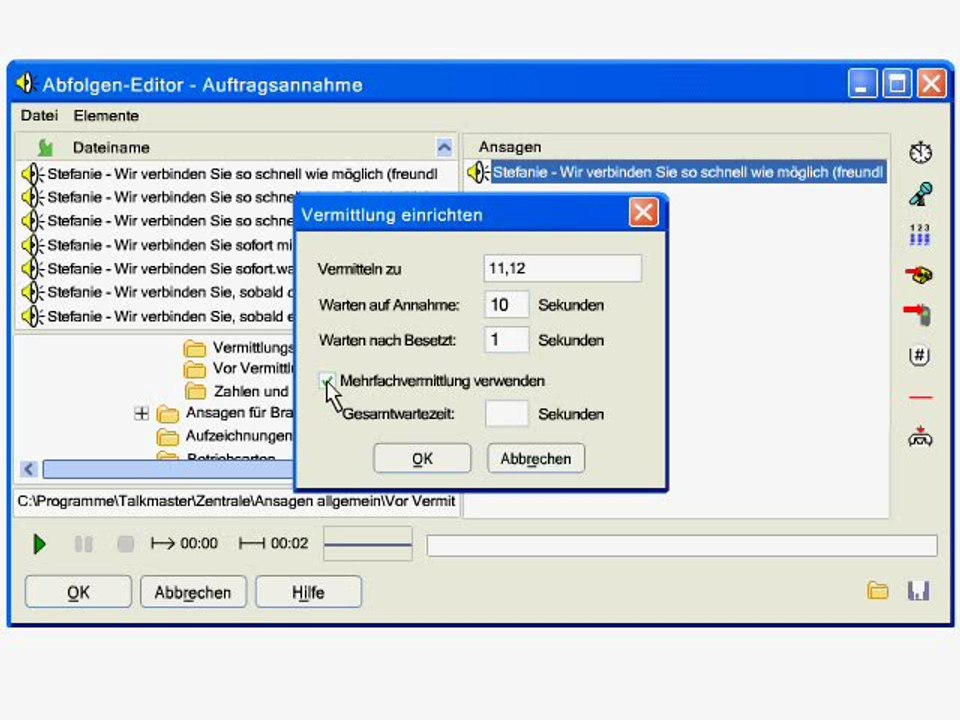This screenshot has height=720, width=960.
Task: Click Abbrechen in Vermittlung einrichten dialog
Action: pyautogui.click(x=536, y=459)
